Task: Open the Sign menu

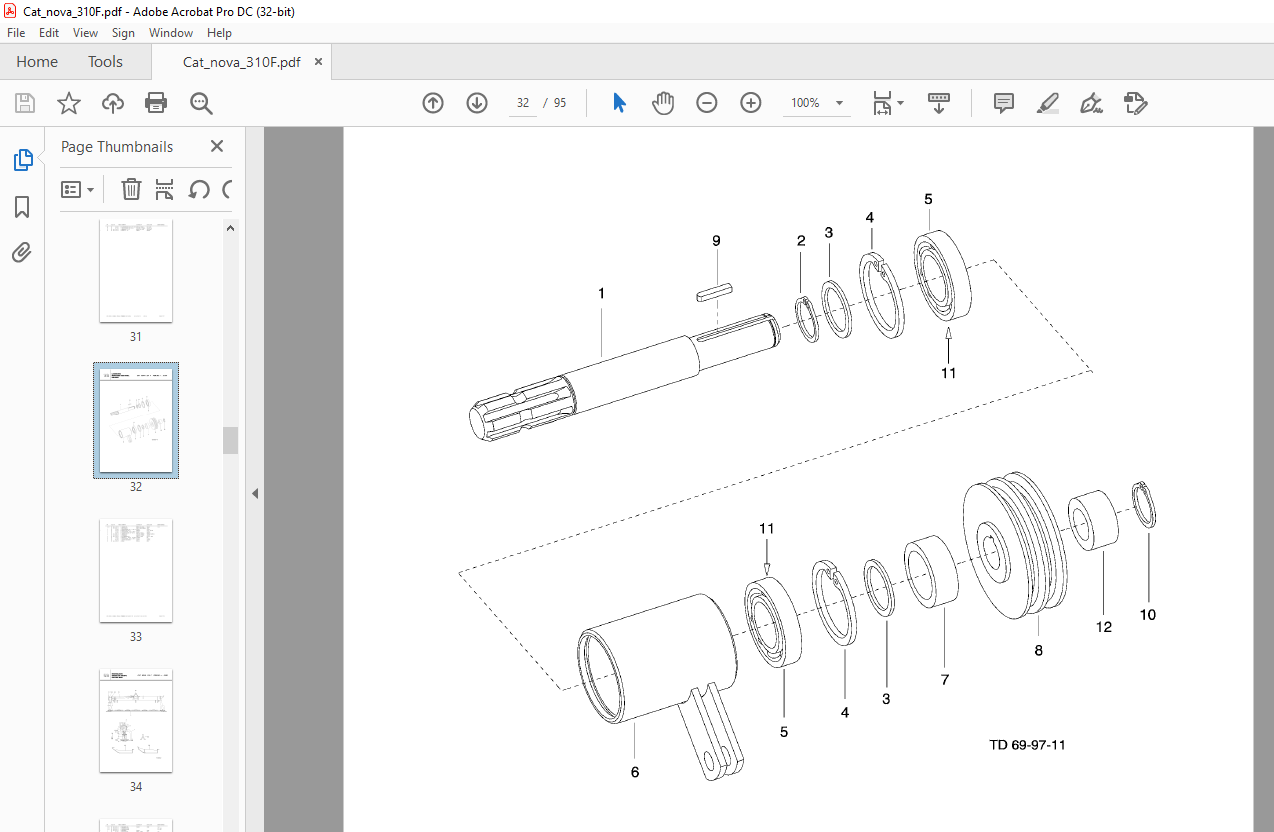Action: coord(123,33)
